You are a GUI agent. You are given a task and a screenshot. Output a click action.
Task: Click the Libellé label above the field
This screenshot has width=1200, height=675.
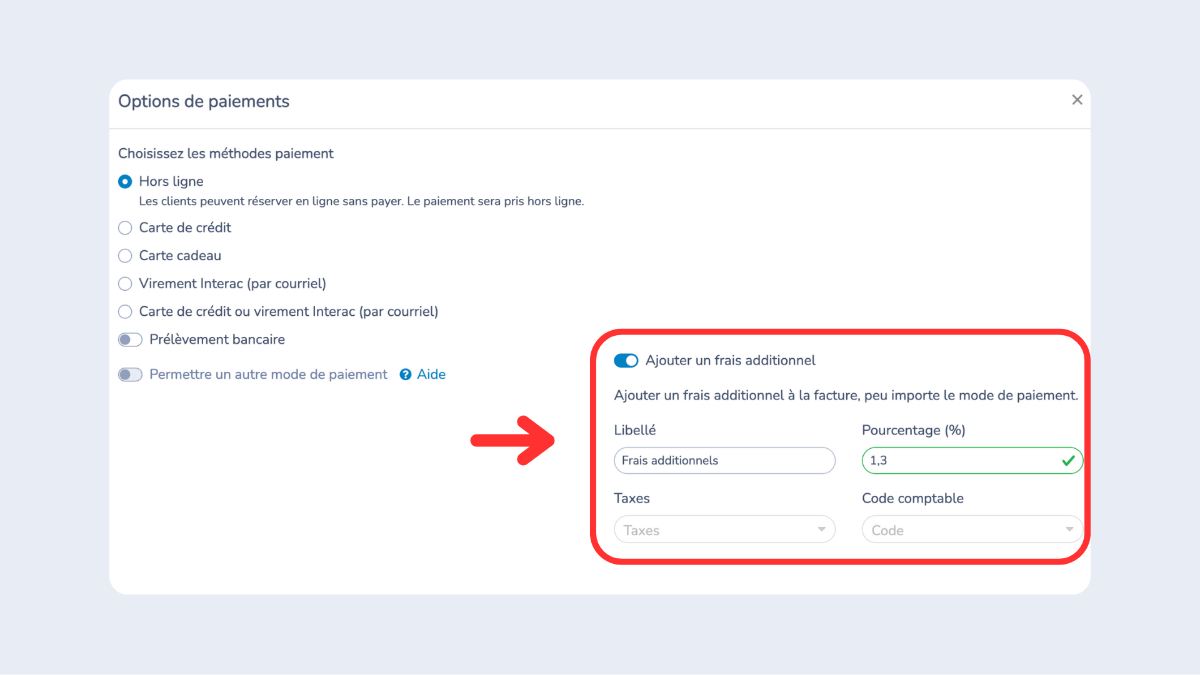tap(635, 430)
